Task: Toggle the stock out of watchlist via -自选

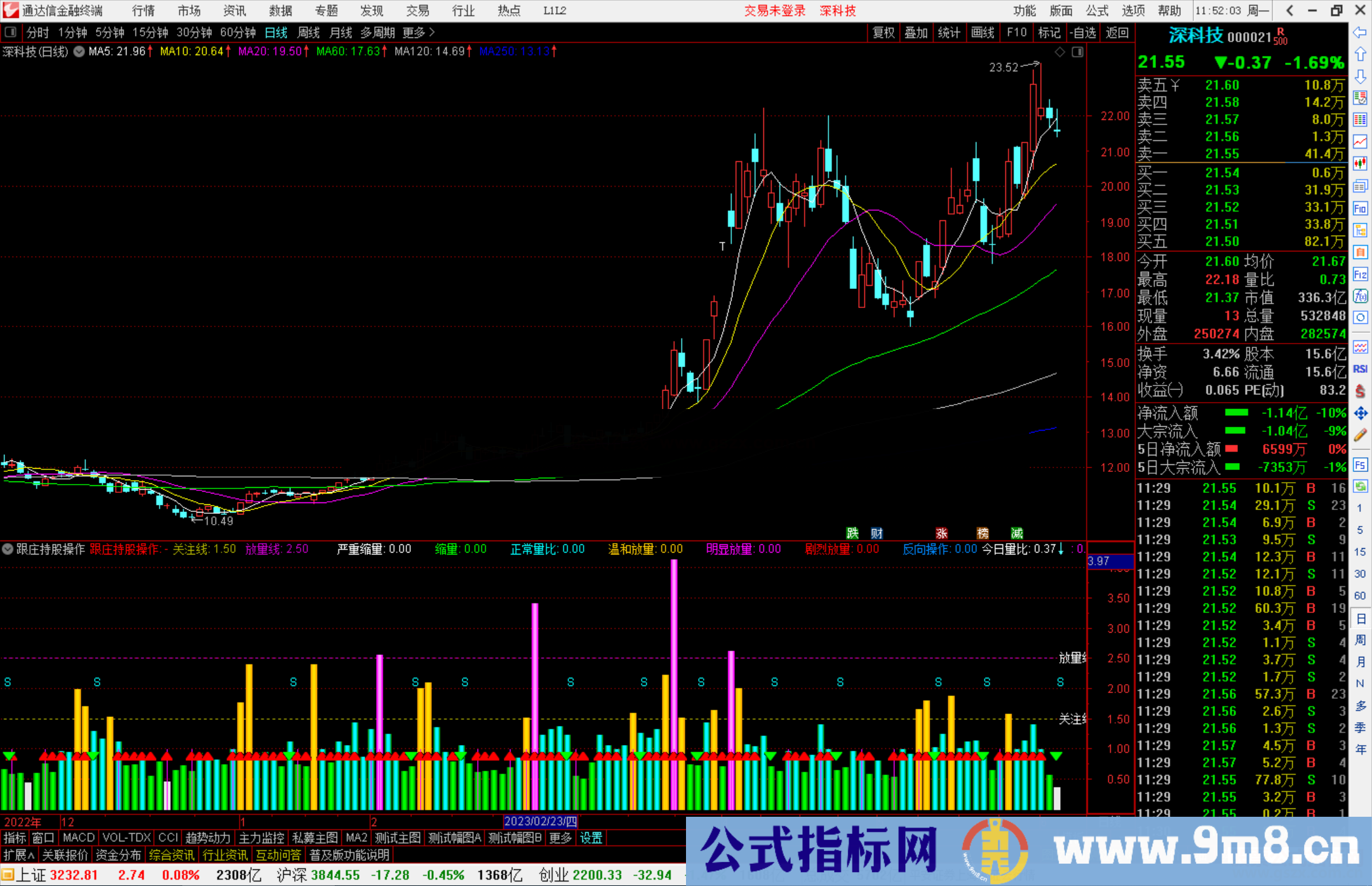Action: (1083, 32)
